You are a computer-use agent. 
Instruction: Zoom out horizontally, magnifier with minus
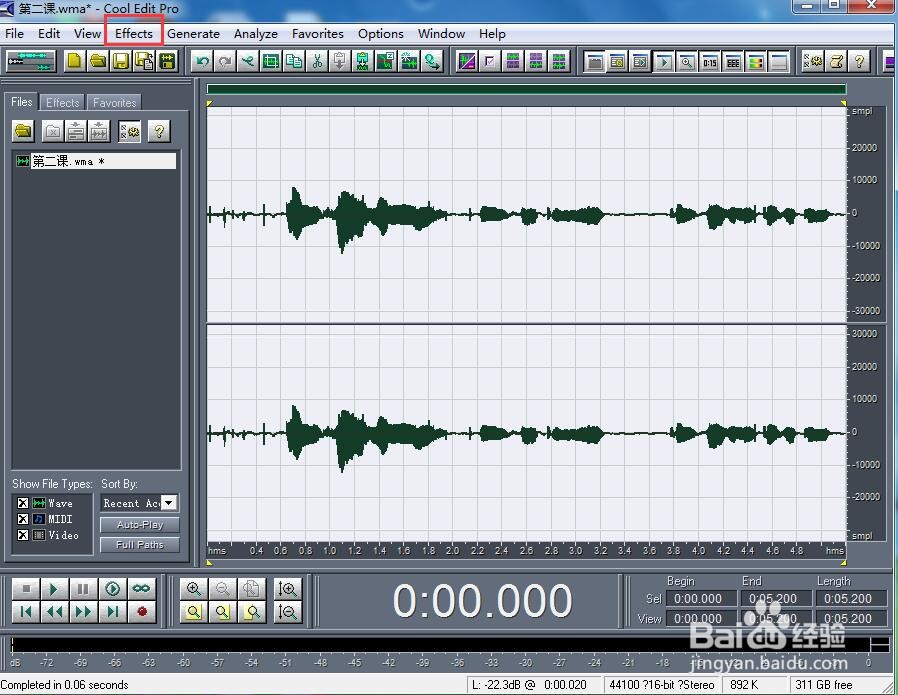coord(222,589)
